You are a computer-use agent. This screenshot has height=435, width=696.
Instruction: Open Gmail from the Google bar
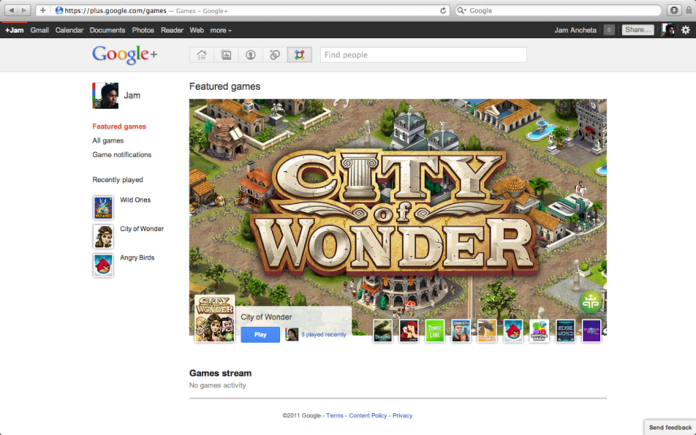40,30
